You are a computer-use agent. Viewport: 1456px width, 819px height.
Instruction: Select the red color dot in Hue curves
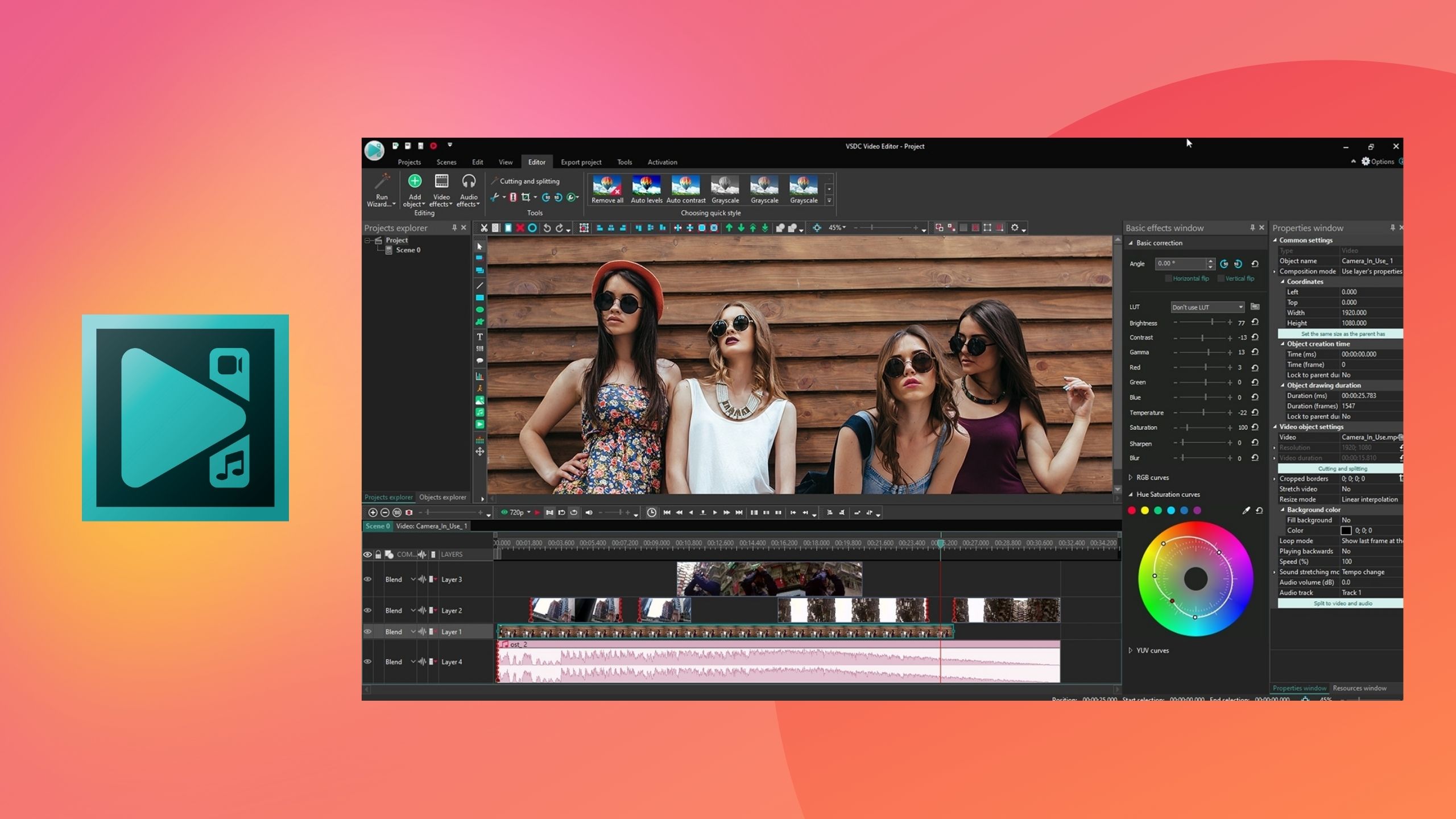tap(1132, 511)
